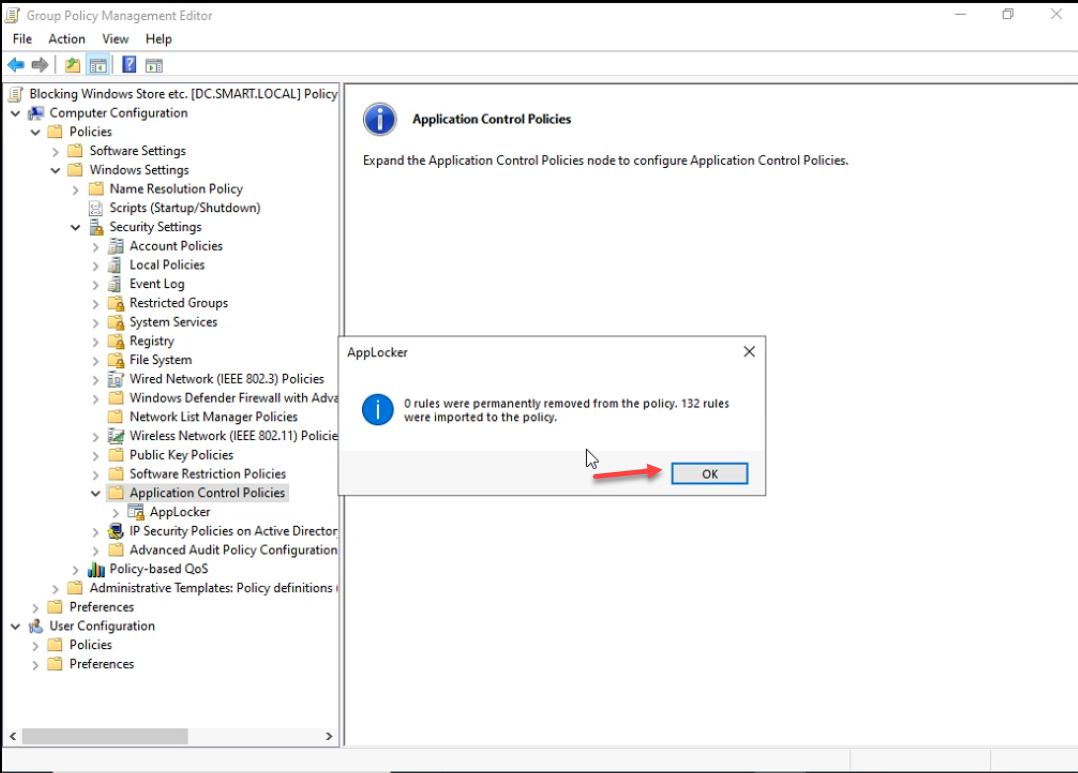This screenshot has width=1078, height=773.
Task: Click the Forward arrow toolbar icon
Action: tap(40, 65)
